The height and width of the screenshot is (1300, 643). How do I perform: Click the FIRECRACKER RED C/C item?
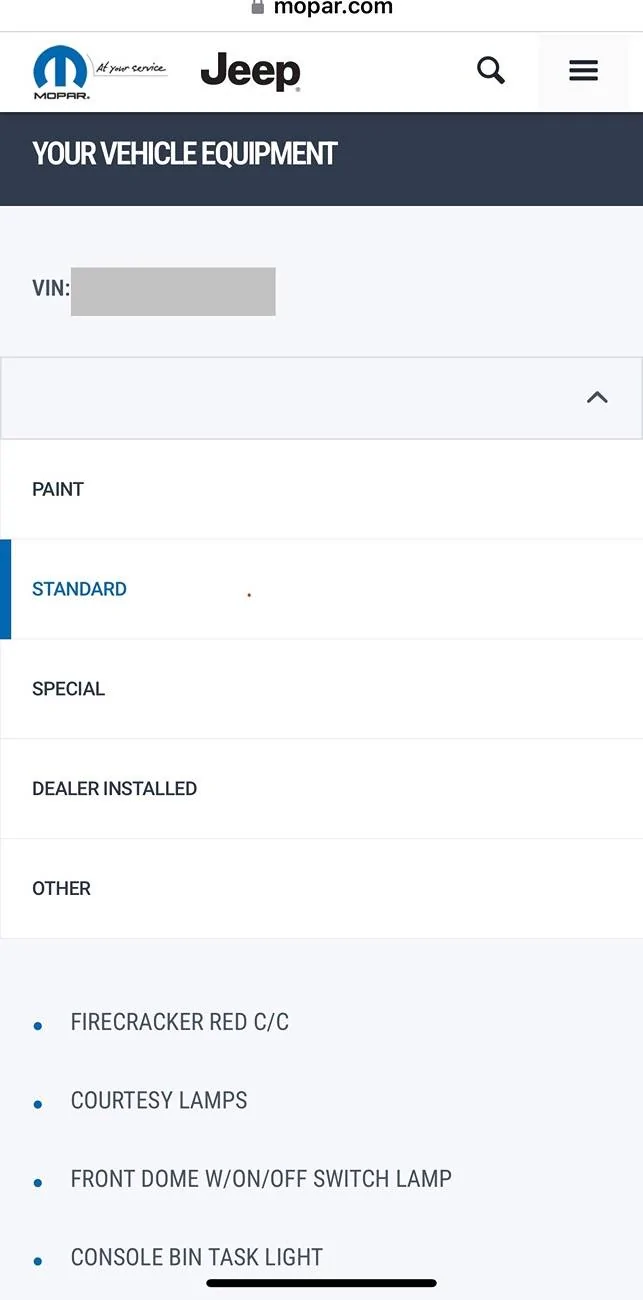[180, 1022]
